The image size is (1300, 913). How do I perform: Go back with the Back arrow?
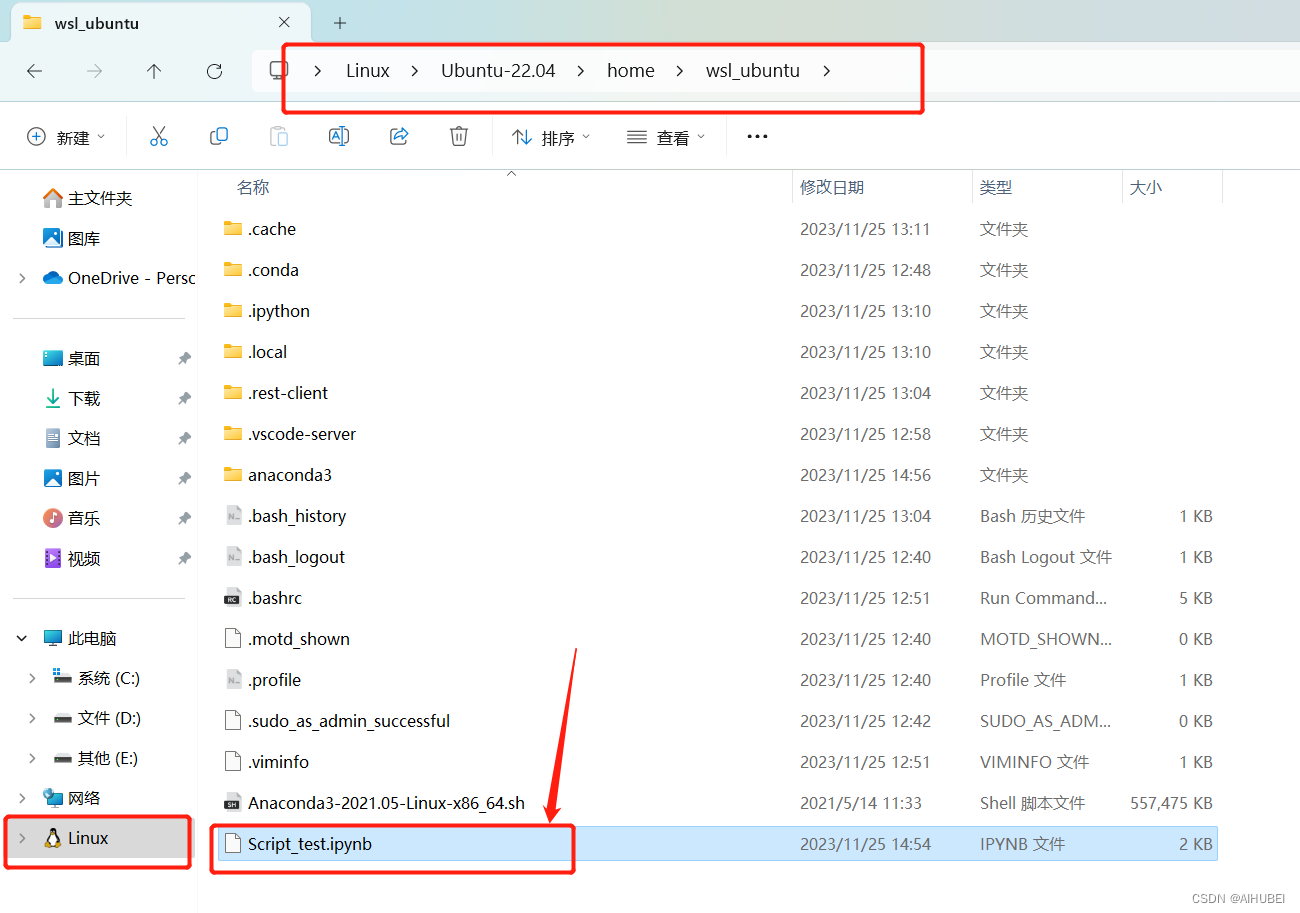pos(34,71)
